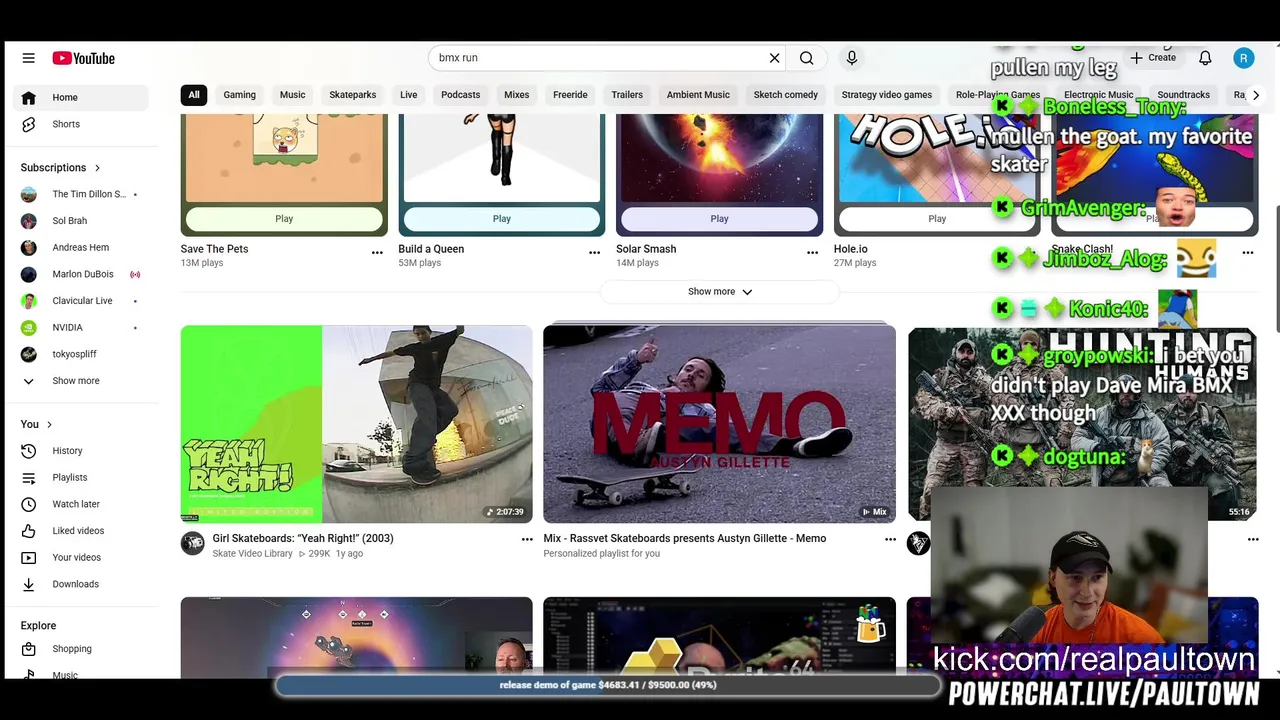Select Strategy video games chip
This screenshot has width=1280, height=720.
point(887,95)
